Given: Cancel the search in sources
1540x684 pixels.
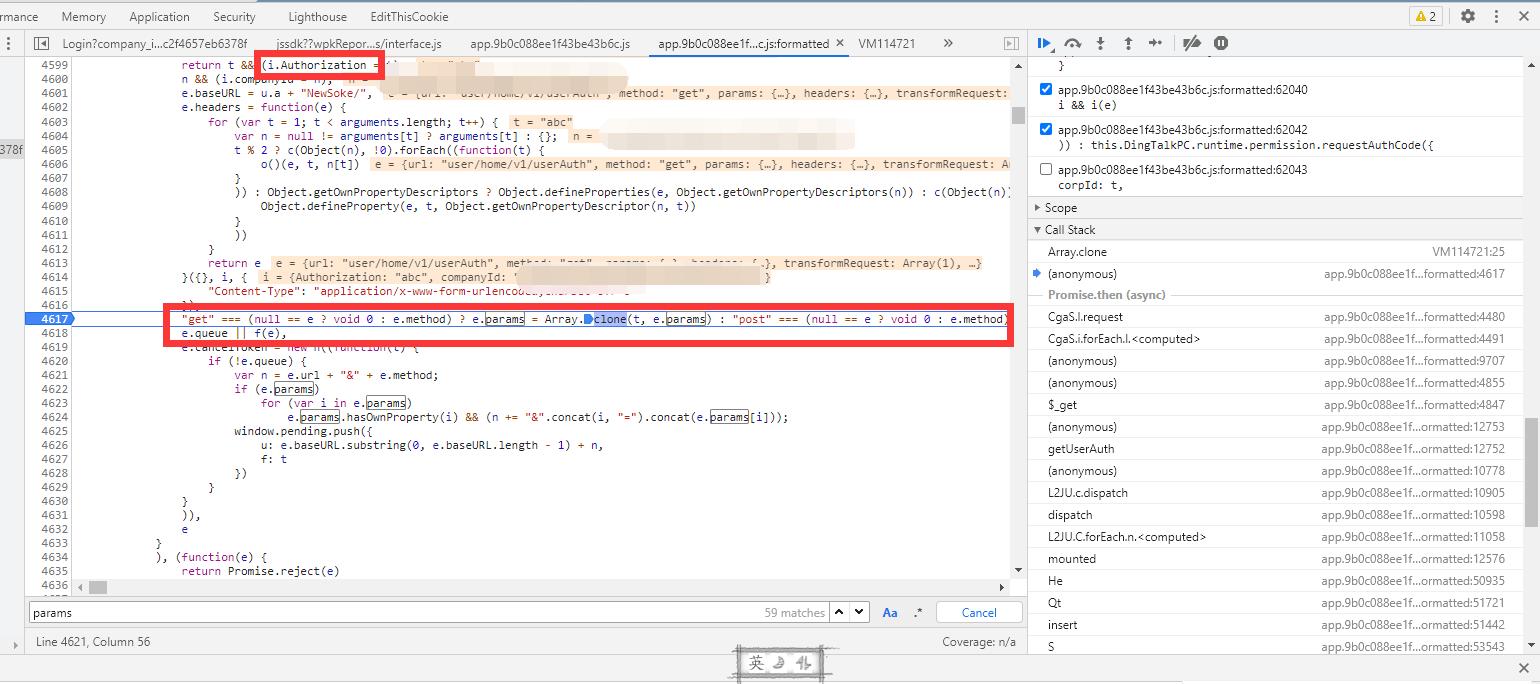Looking at the screenshot, I should pos(979,613).
